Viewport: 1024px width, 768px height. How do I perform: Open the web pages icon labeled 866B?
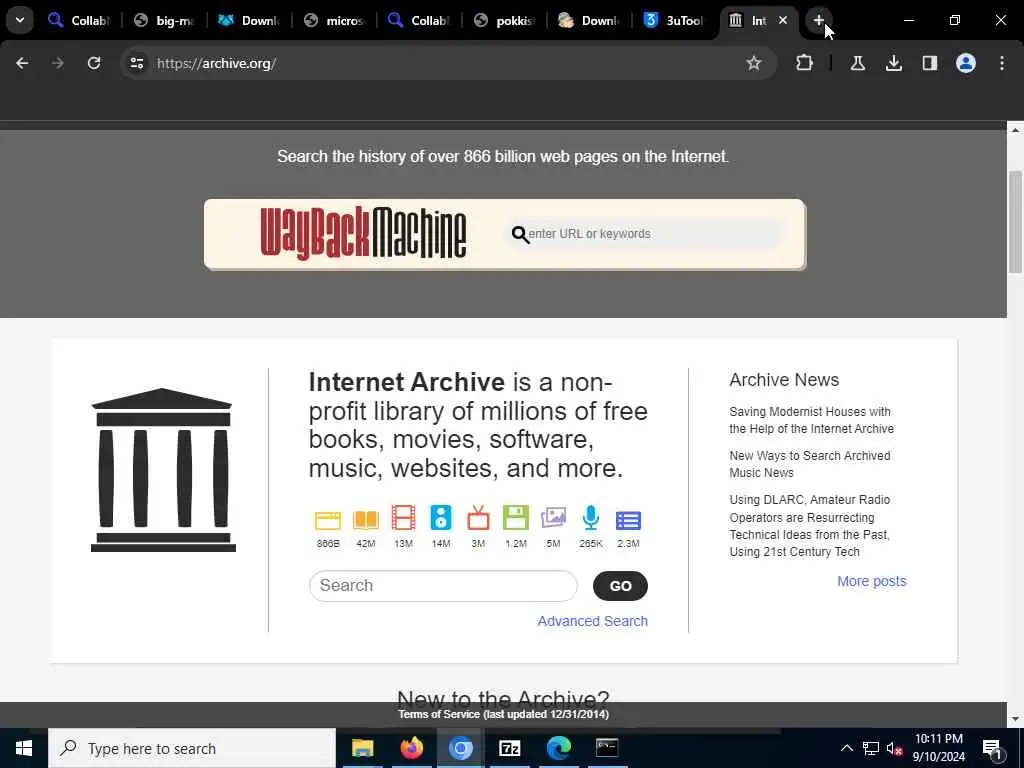328,520
